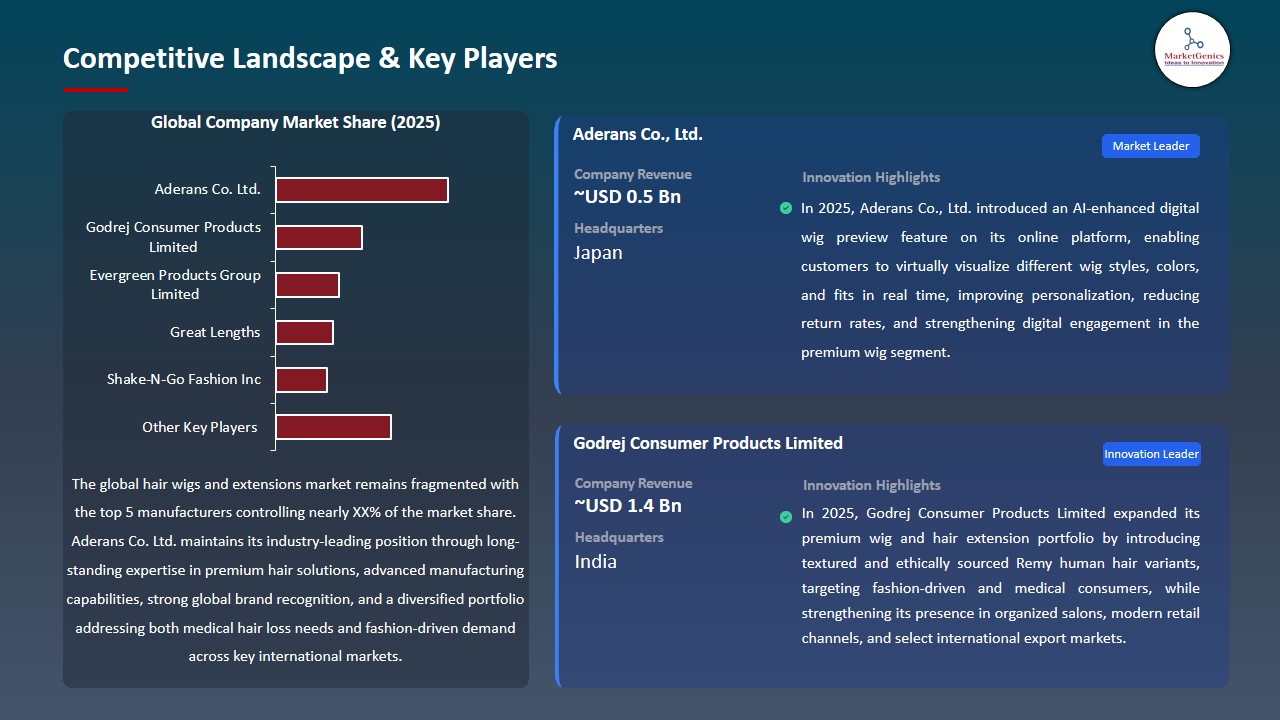Click the red underline below the title
Screen dimensions: 1280x720
coord(96,90)
